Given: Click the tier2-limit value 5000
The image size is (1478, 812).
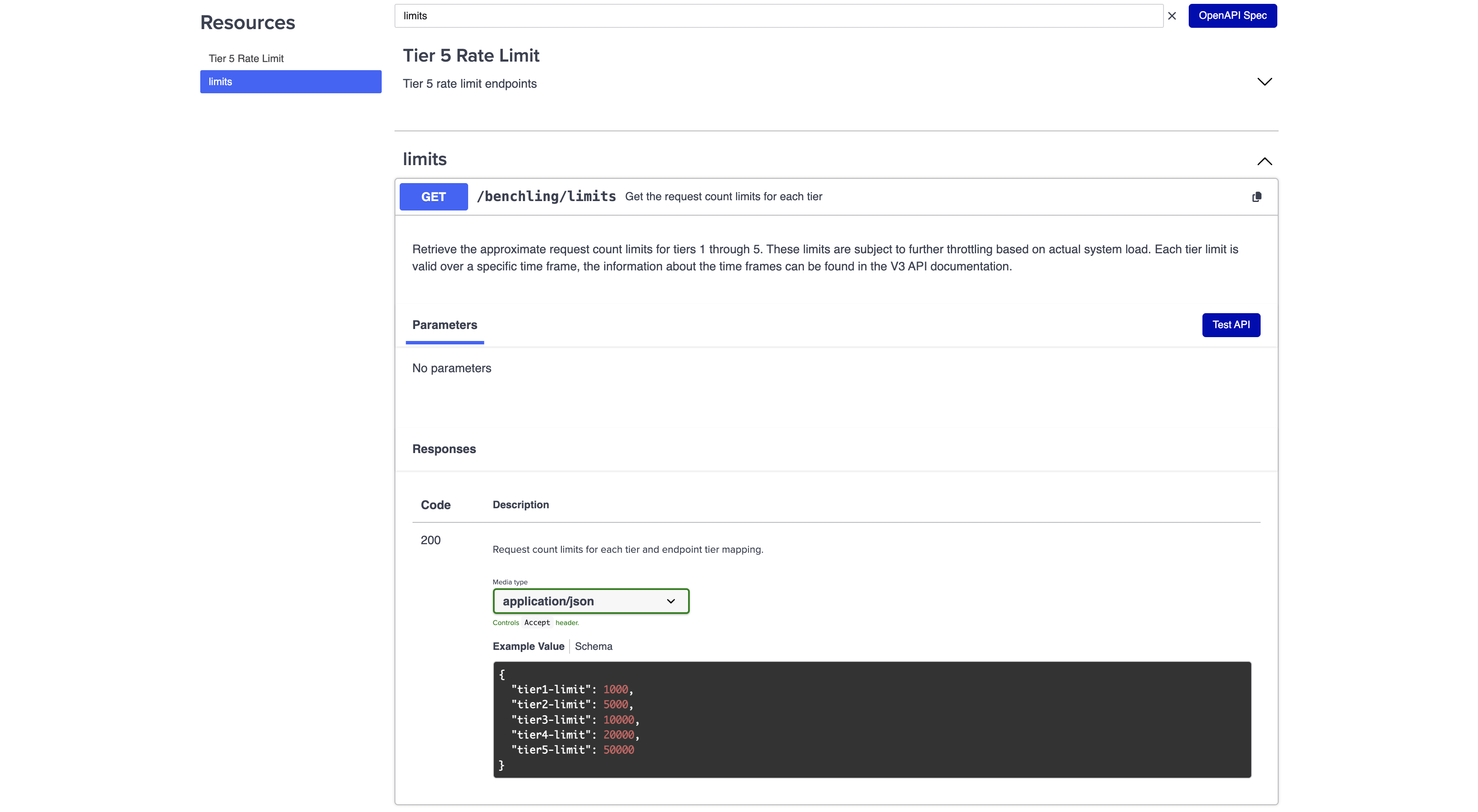Looking at the screenshot, I should tap(616, 704).
